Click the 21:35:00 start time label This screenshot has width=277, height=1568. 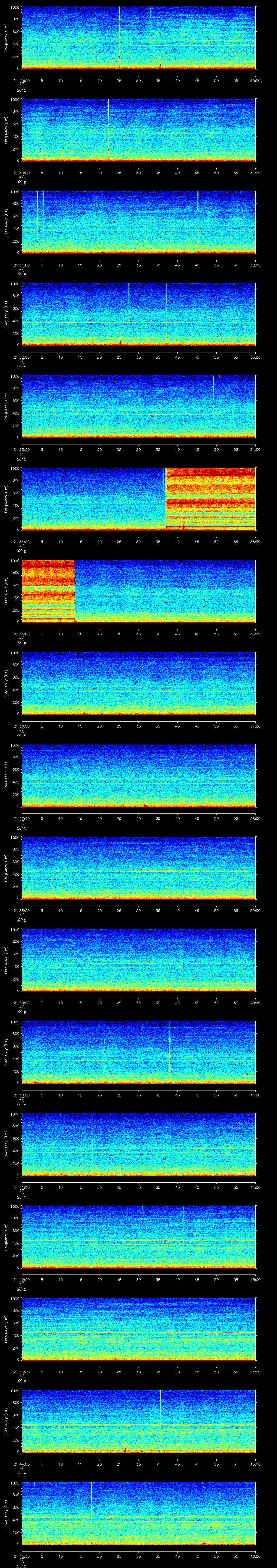21,634
